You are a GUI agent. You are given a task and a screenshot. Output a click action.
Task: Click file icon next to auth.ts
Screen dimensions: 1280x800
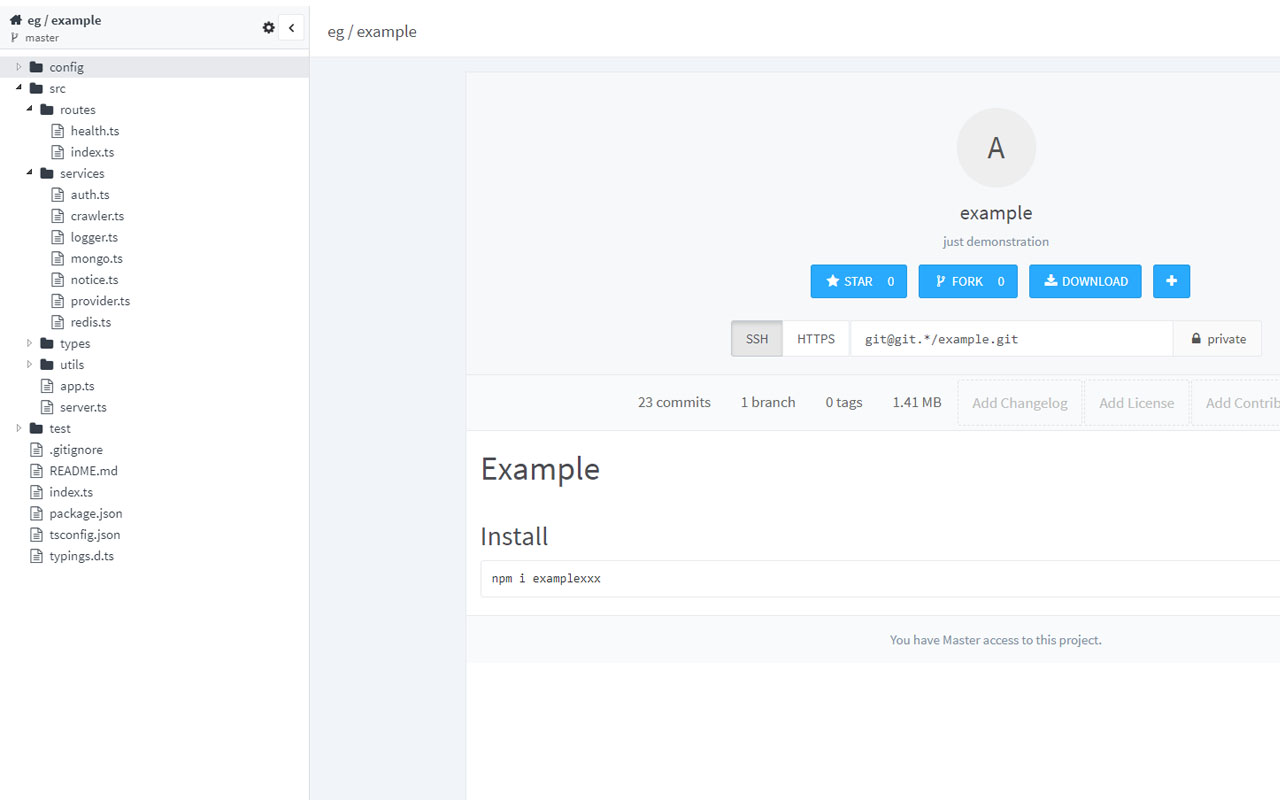58,195
